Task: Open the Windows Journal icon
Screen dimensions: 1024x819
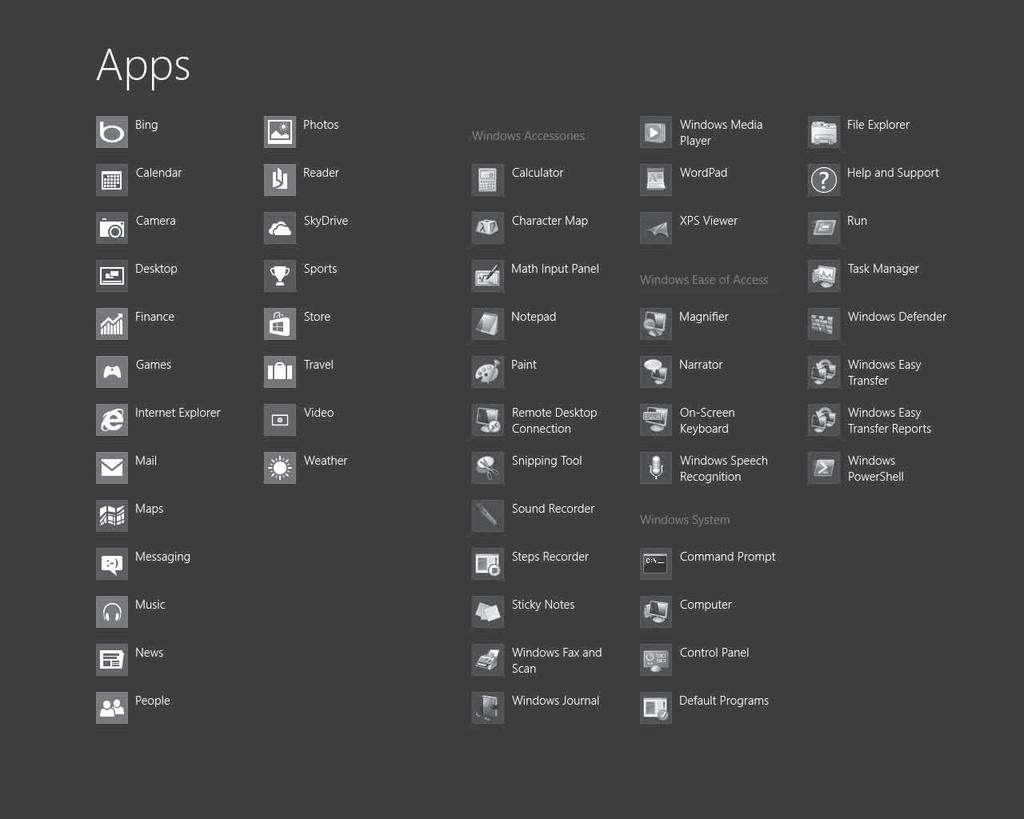Action: (x=488, y=708)
